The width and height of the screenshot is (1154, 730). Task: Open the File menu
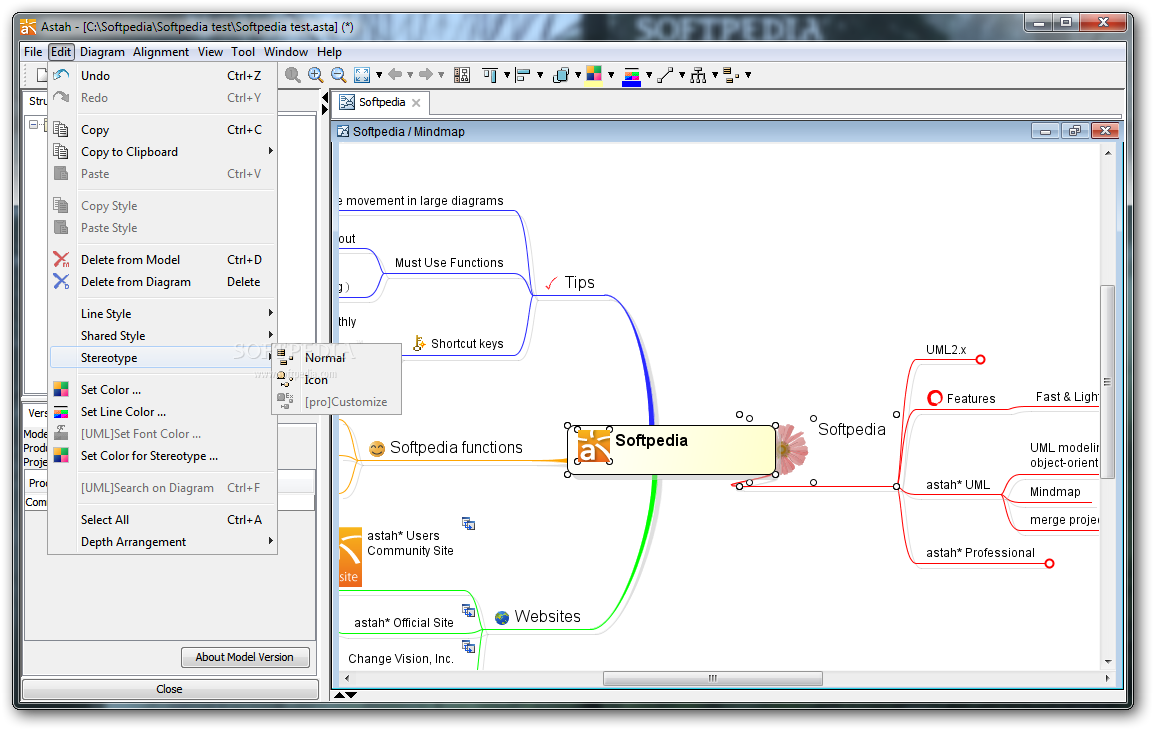pyautogui.click(x=33, y=52)
